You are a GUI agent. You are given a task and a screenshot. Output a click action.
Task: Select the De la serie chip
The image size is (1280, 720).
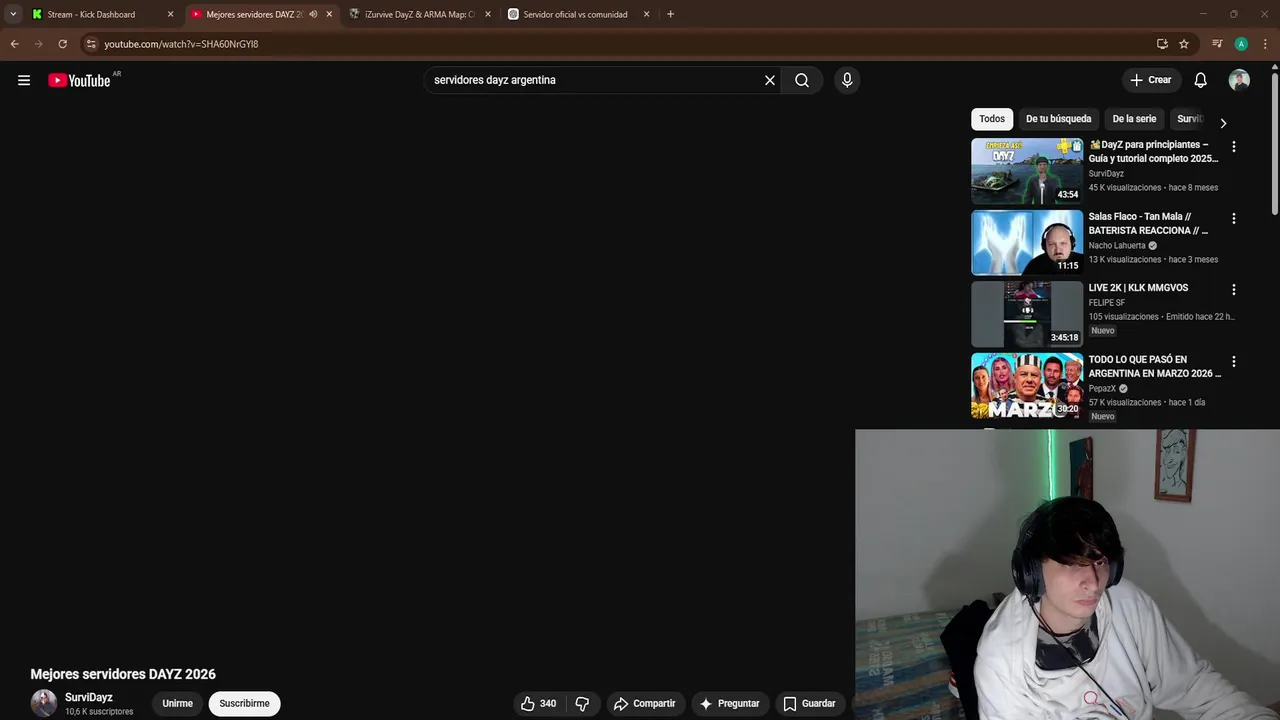(1134, 119)
